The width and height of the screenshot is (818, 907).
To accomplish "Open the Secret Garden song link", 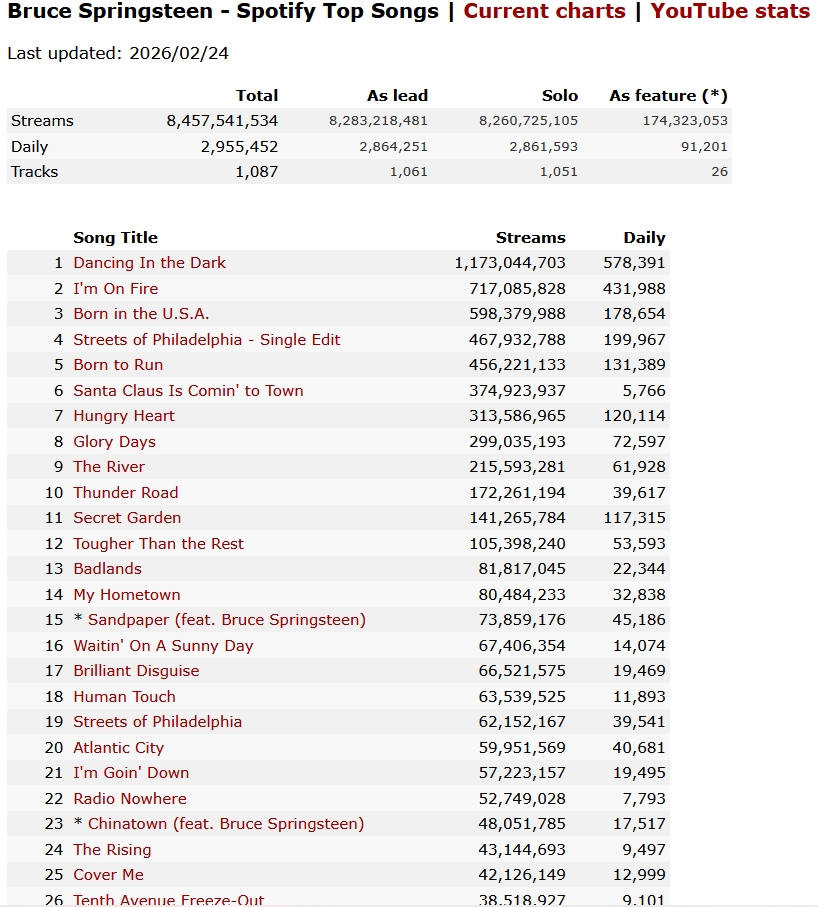I will (127, 518).
